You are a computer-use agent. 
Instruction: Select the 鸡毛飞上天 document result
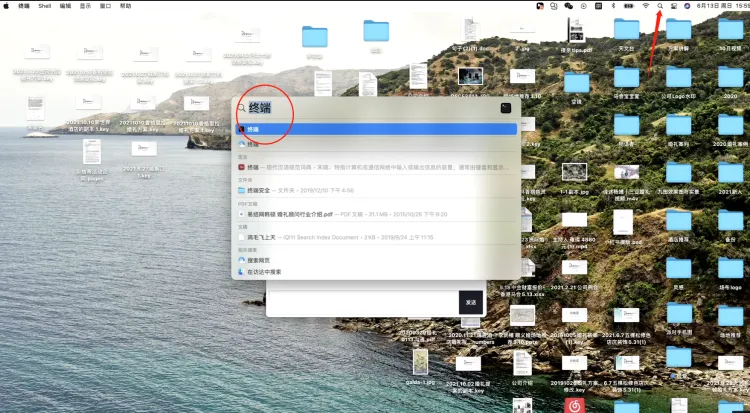376,237
